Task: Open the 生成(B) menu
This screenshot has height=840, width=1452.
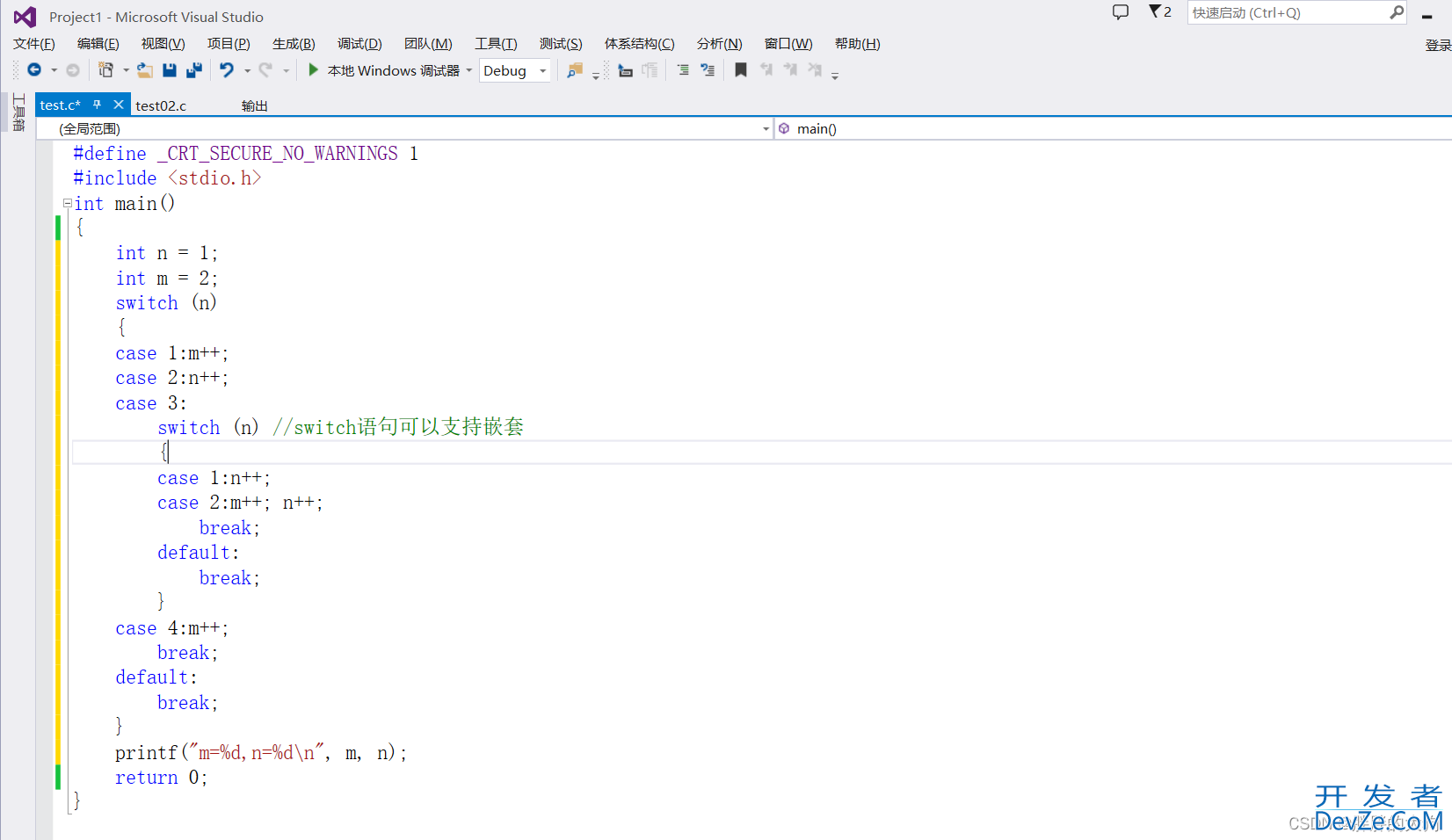Action: (294, 44)
